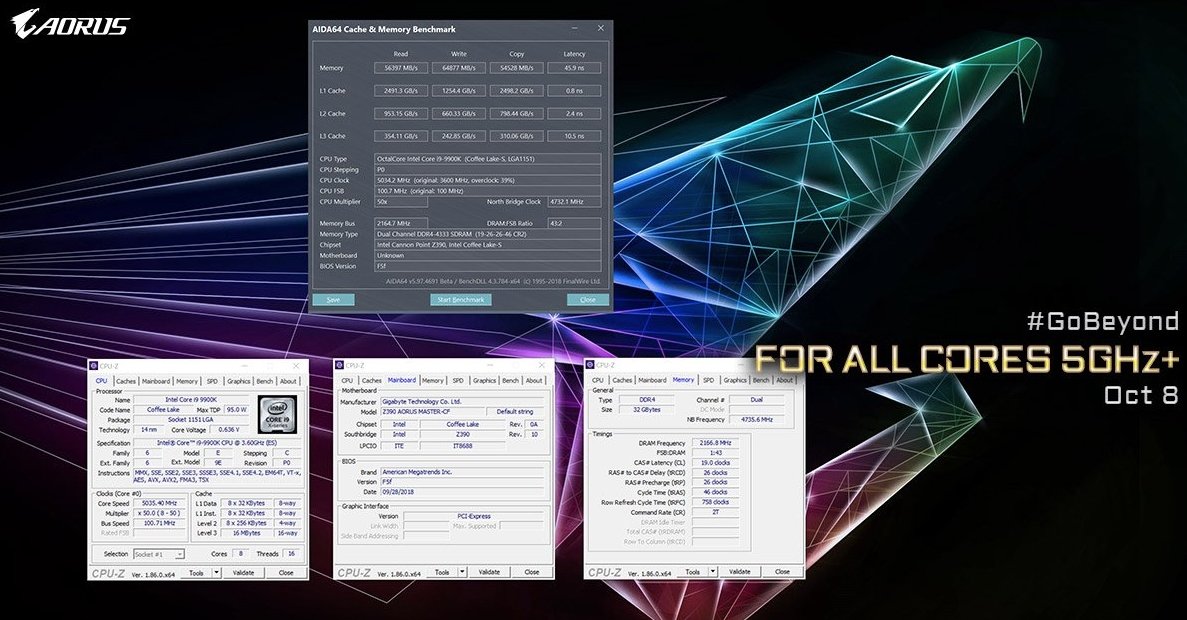Open the About tab in the first CPU-Z window

288,381
